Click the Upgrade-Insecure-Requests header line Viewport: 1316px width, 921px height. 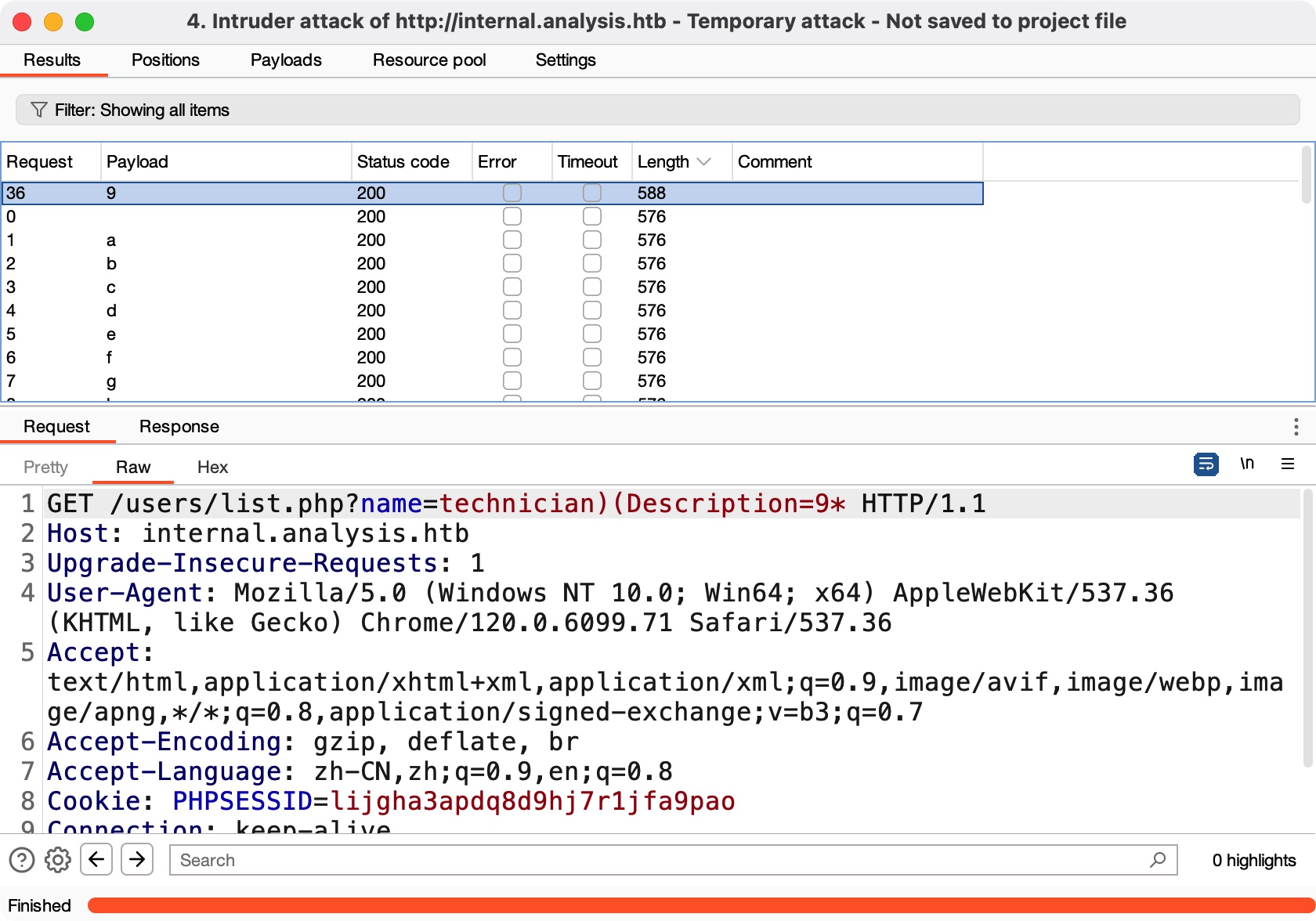click(x=266, y=563)
